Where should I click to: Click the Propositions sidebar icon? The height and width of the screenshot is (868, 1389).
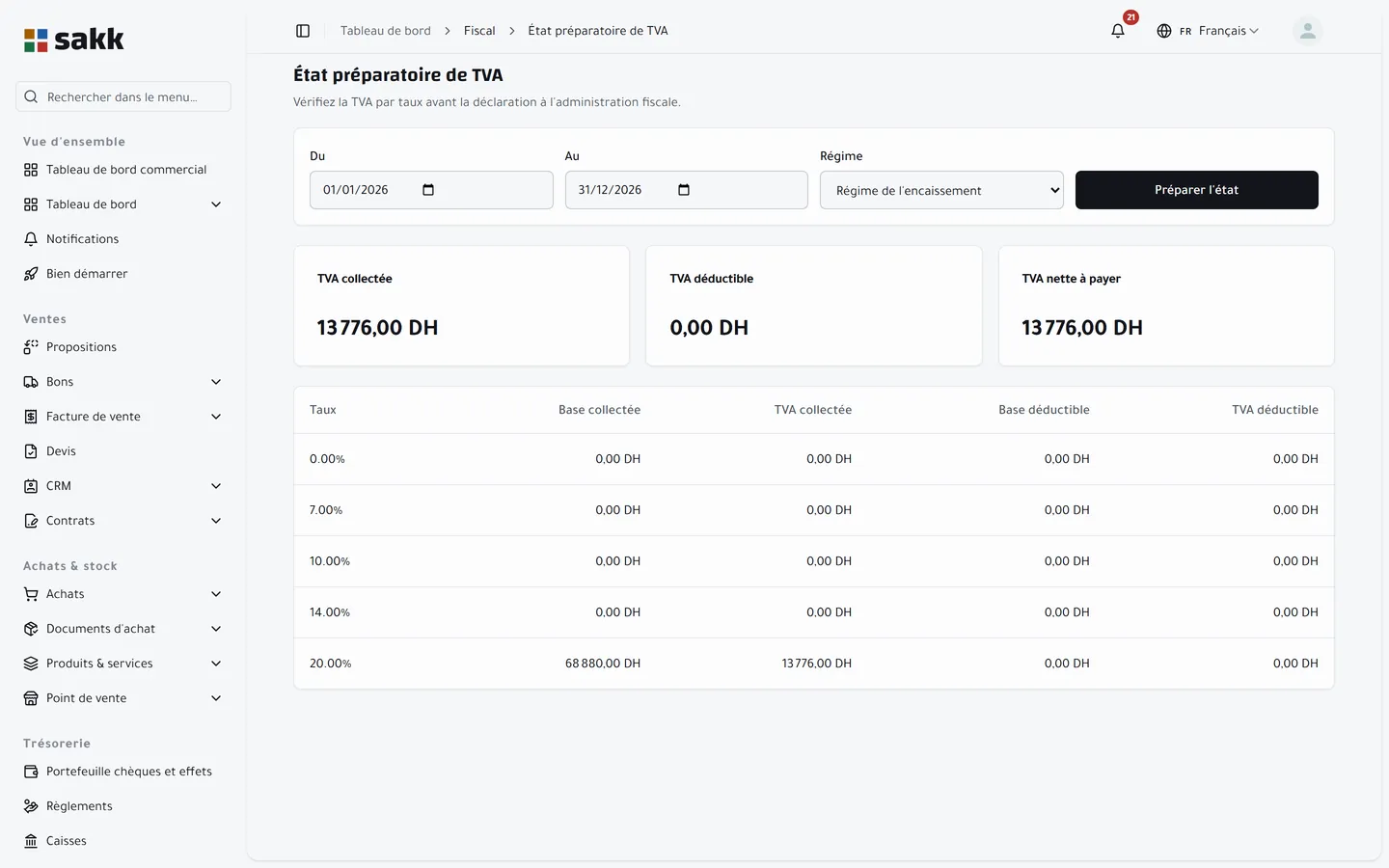(31, 347)
